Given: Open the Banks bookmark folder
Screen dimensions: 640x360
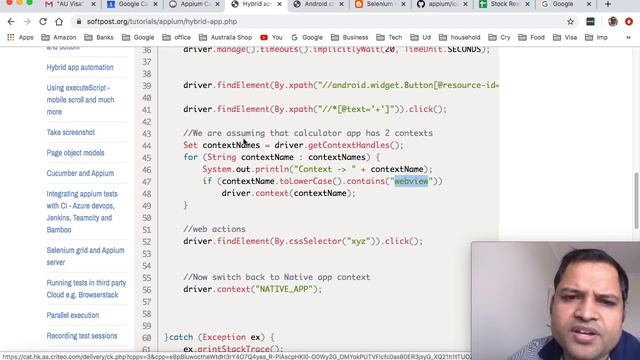Looking at the screenshot, I should (99, 37).
